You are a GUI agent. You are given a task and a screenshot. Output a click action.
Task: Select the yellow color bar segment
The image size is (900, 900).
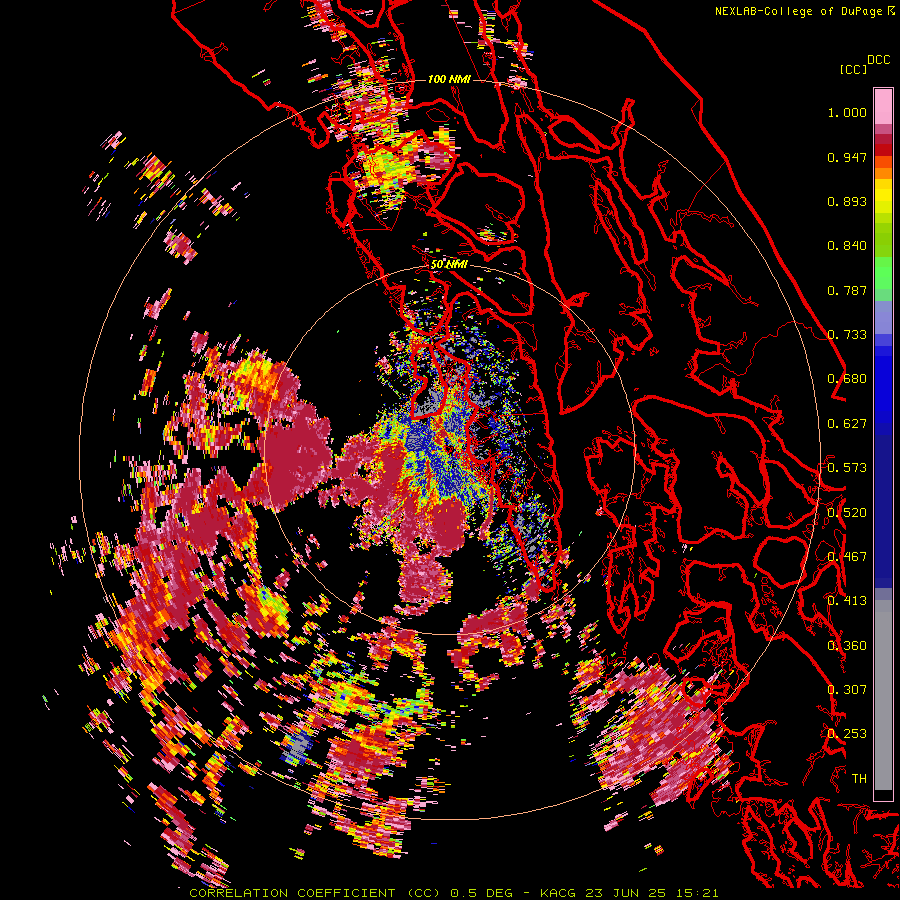click(x=883, y=197)
